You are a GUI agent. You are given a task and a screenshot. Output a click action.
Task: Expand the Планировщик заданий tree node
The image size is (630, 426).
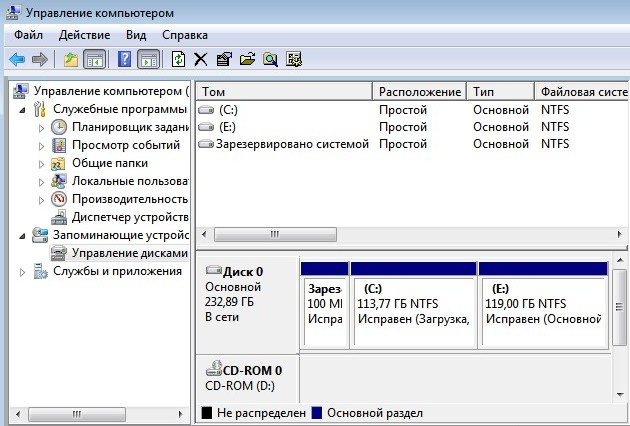(x=41, y=127)
